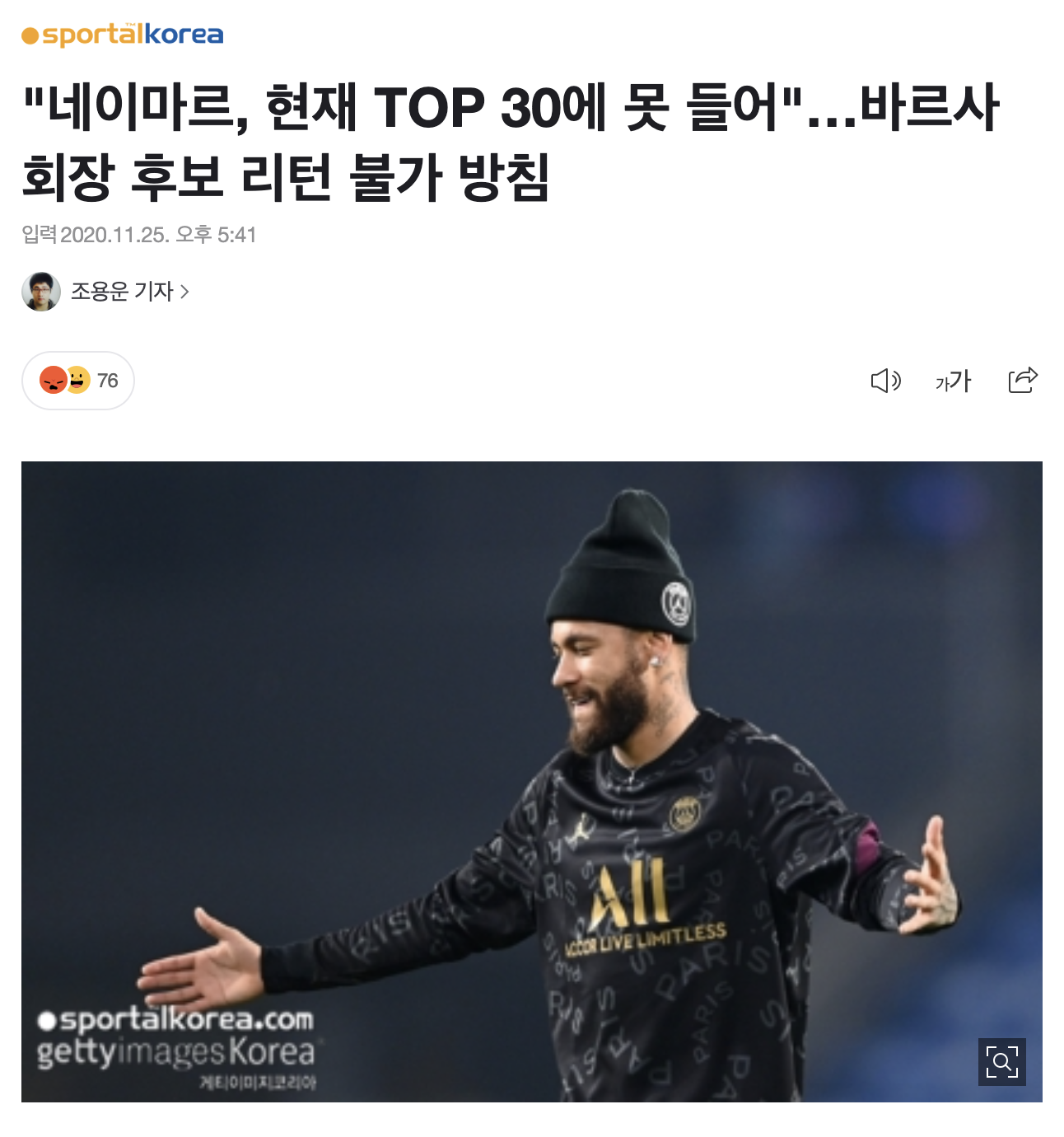Click the 입력 label before the date
The image size is (1064, 1137).
[x=40, y=235]
